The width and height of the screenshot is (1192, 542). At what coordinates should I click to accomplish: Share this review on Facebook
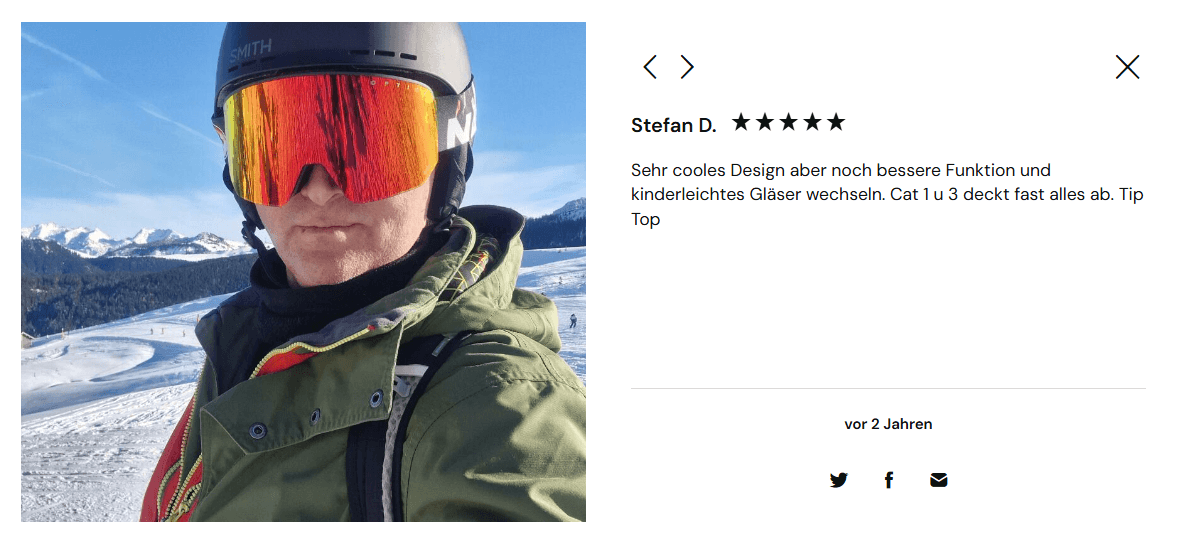[x=889, y=480]
